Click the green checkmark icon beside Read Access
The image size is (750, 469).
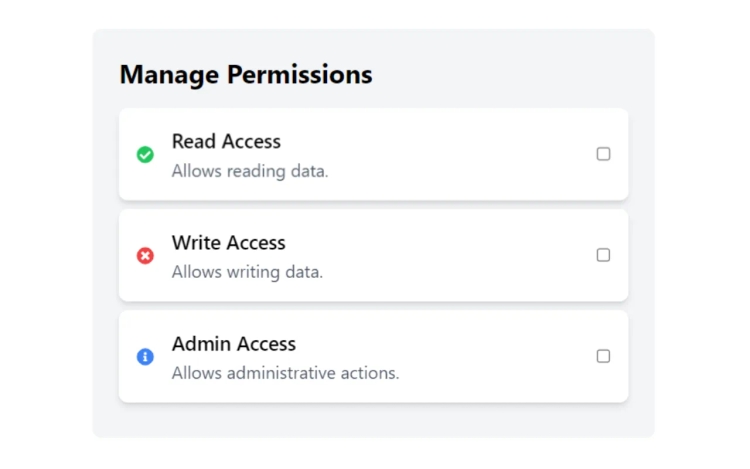point(145,154)
